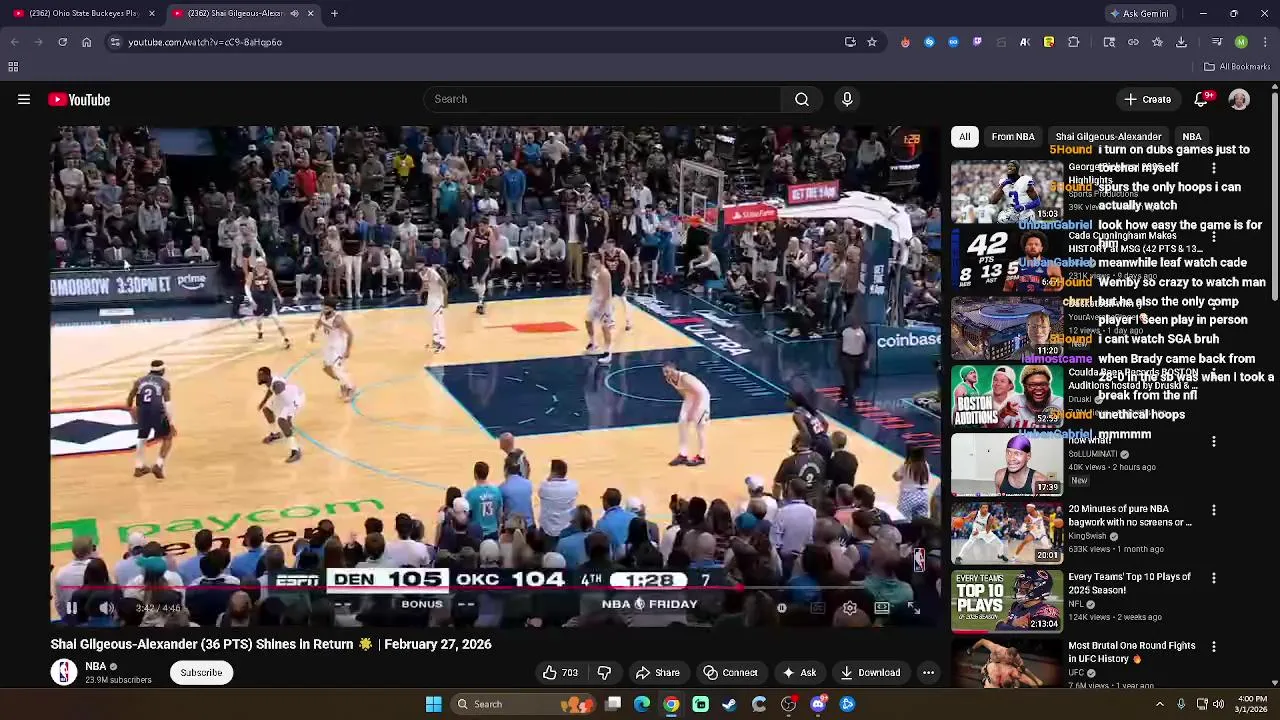Open the Shazam extension icon
The width and height of the screenshot is (1280, 720).
click(x=929, y=42)
